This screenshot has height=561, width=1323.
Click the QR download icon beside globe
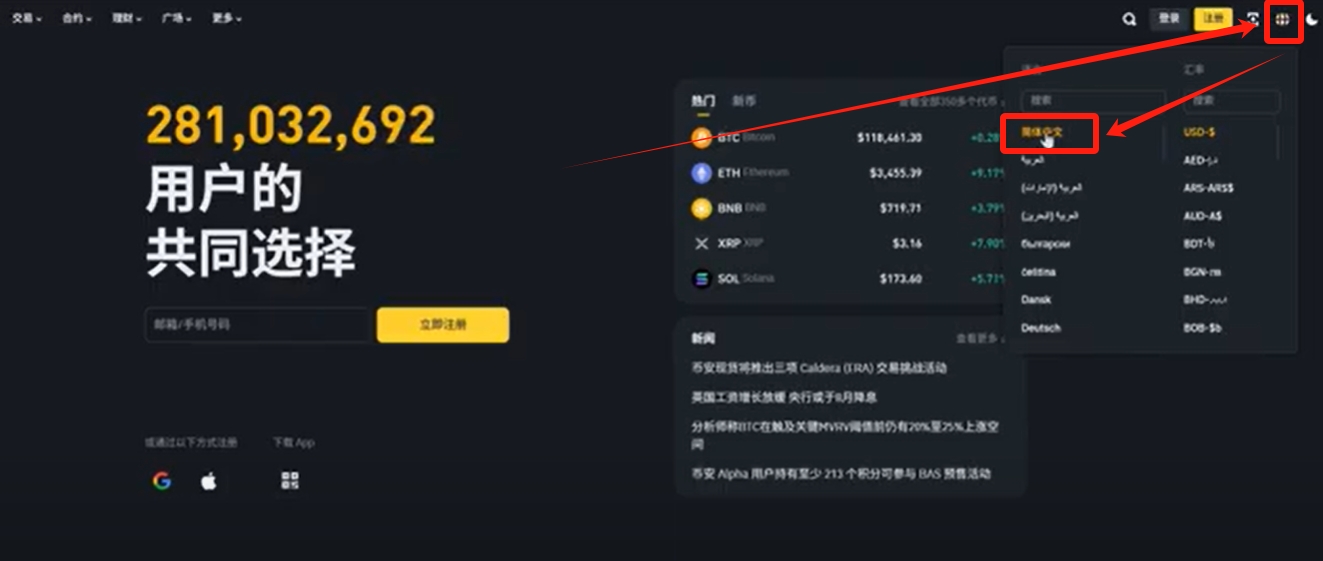(1253, 19)
